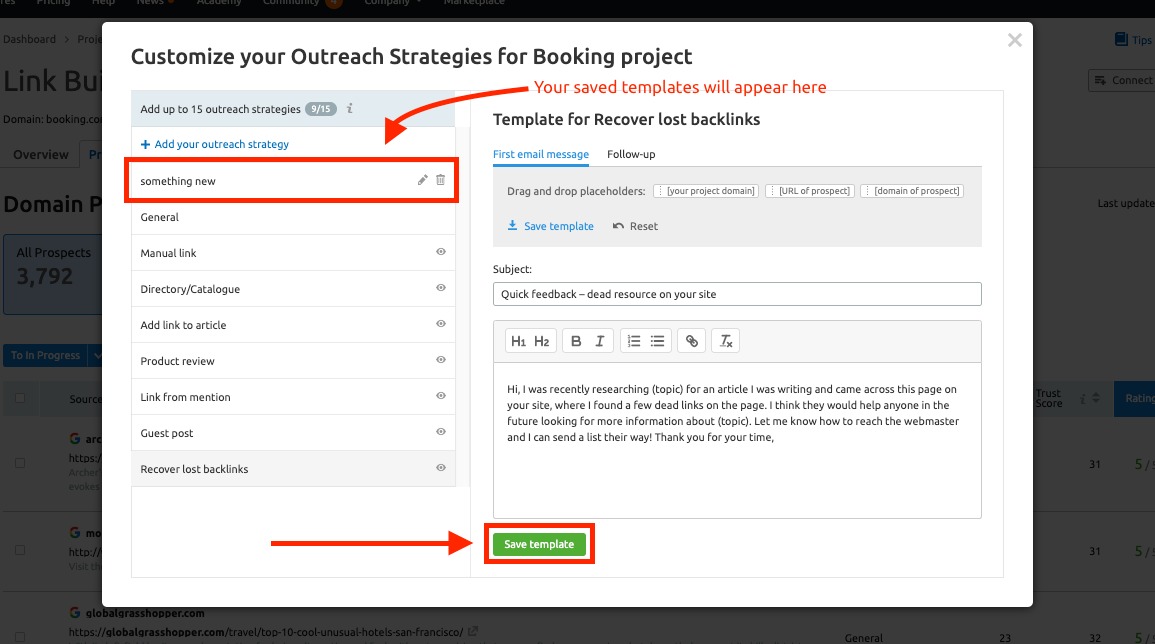This screenshot has height=644, width=1155.
Task: Select the 'something new' strategy row
Action: point(292,181)
